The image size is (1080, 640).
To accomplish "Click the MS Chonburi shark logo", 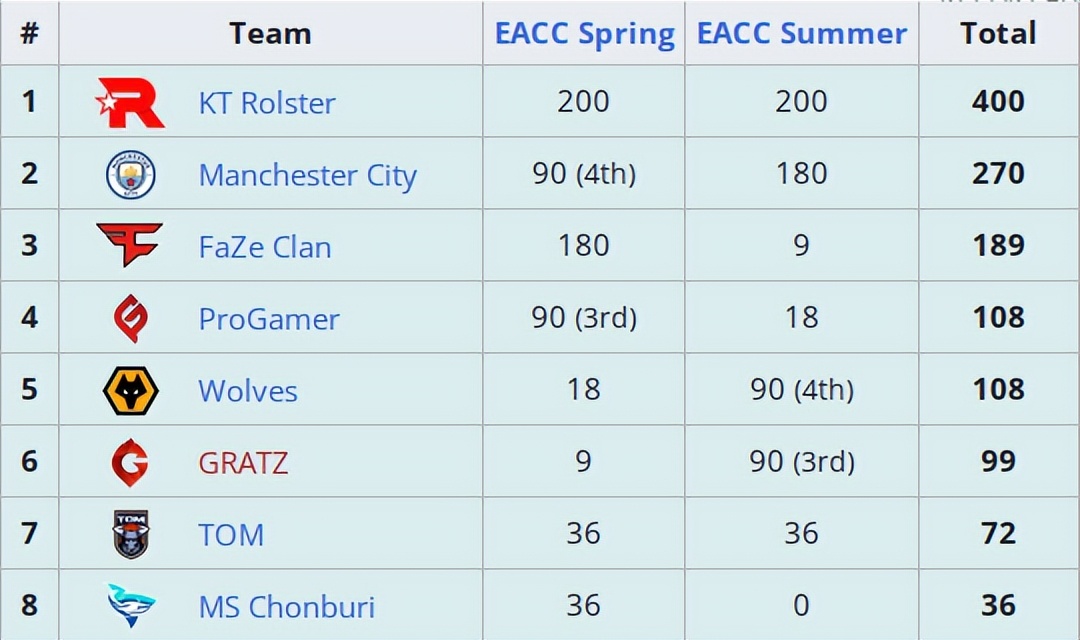I will [x=131, y=605].
